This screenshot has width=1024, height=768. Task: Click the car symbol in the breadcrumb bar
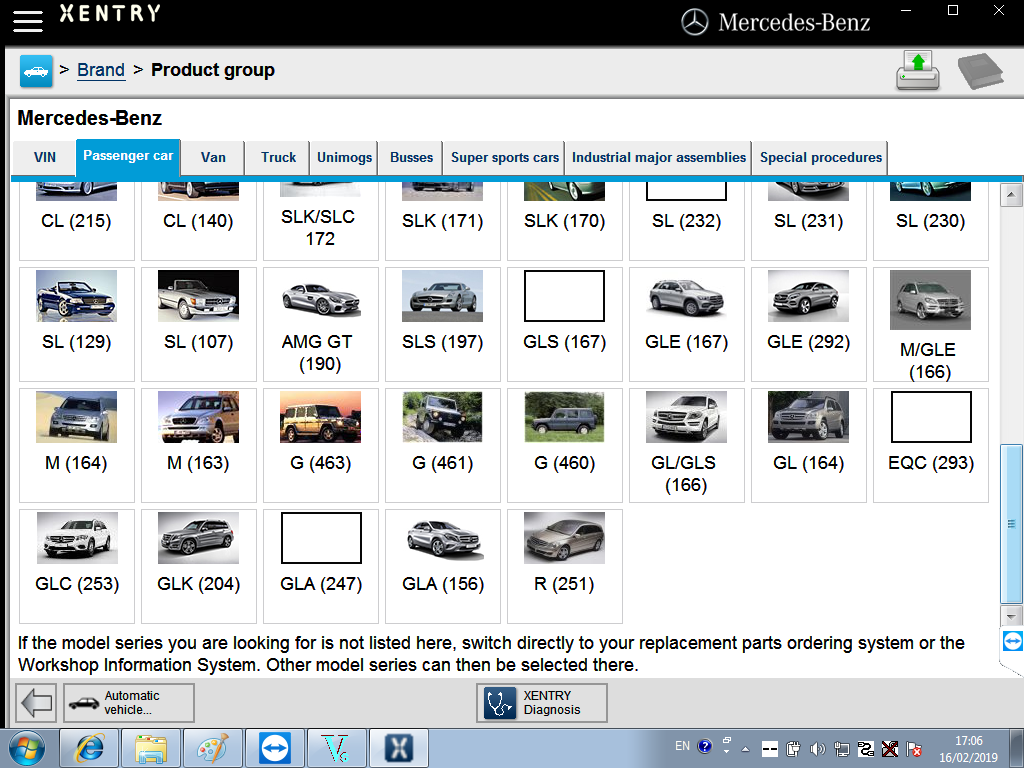36,70
